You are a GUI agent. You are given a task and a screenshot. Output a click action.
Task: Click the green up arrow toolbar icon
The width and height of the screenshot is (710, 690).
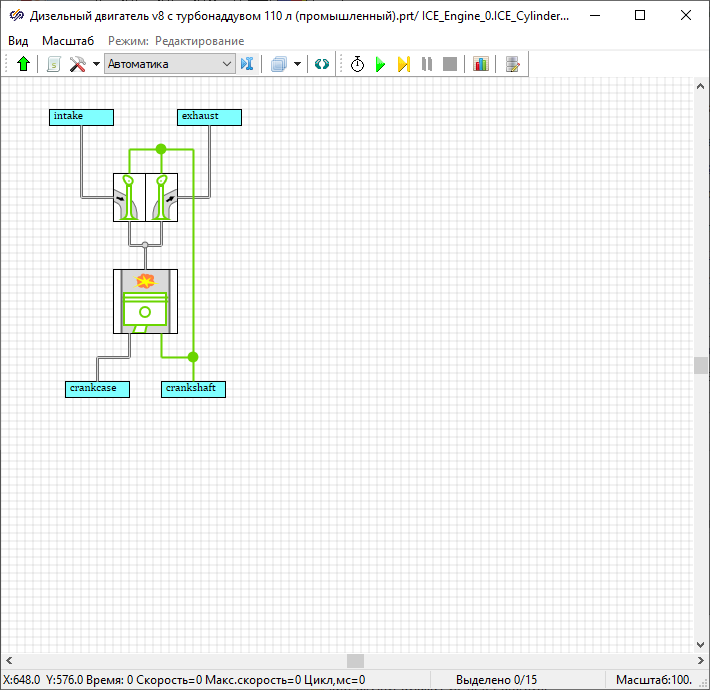pyautogui.click(x=24, y=64)
